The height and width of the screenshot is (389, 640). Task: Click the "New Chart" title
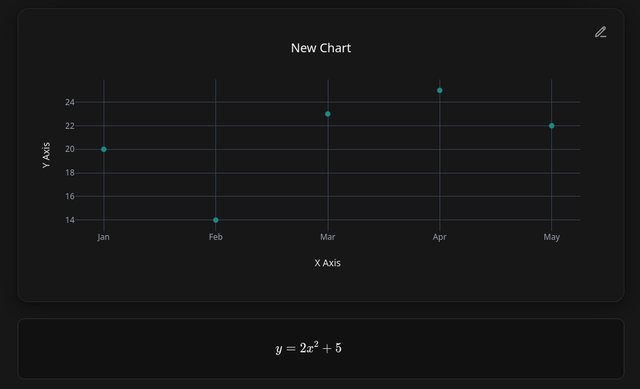click(321, 48)
